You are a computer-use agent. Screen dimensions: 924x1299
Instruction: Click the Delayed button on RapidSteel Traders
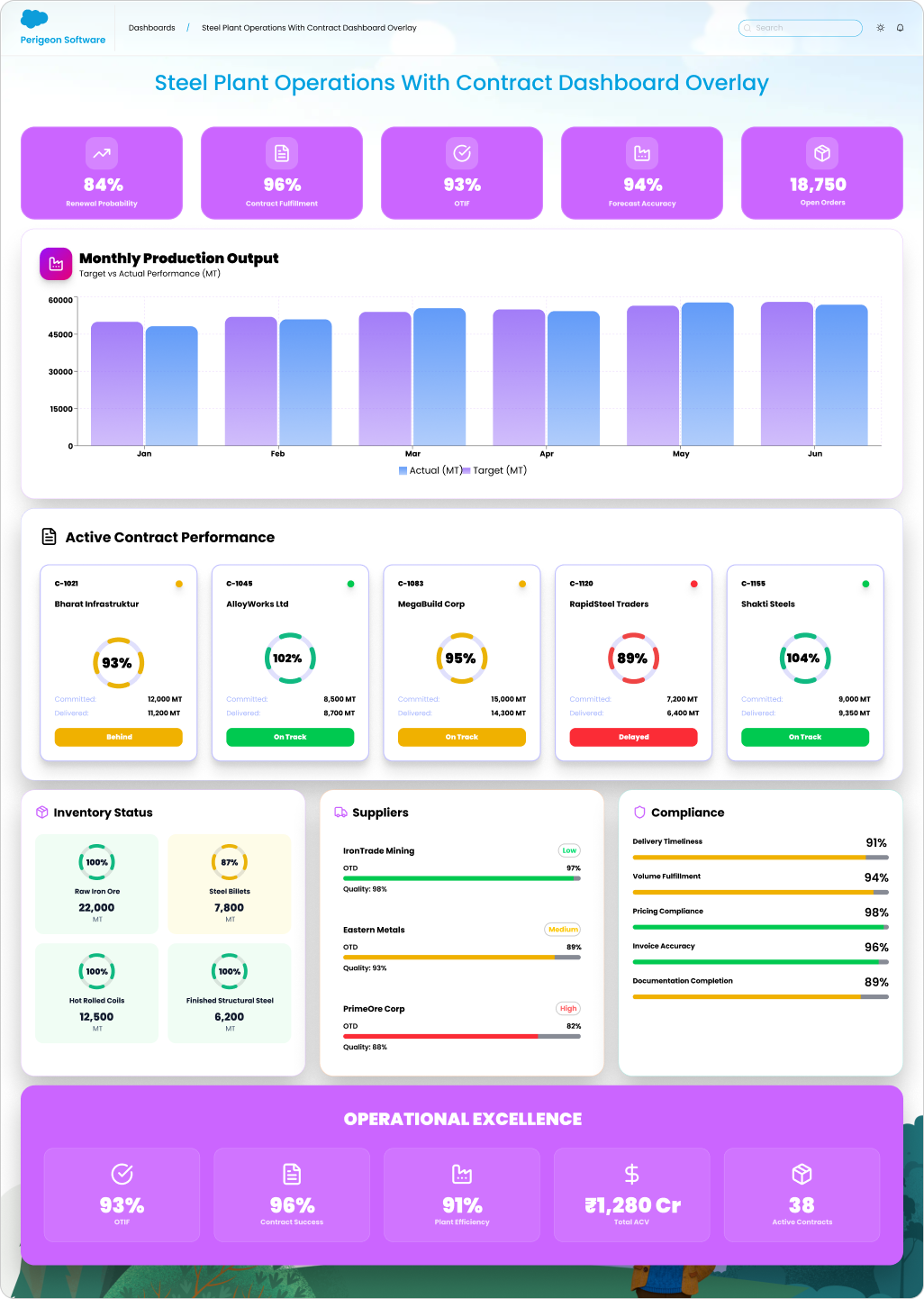coord(633,737)
